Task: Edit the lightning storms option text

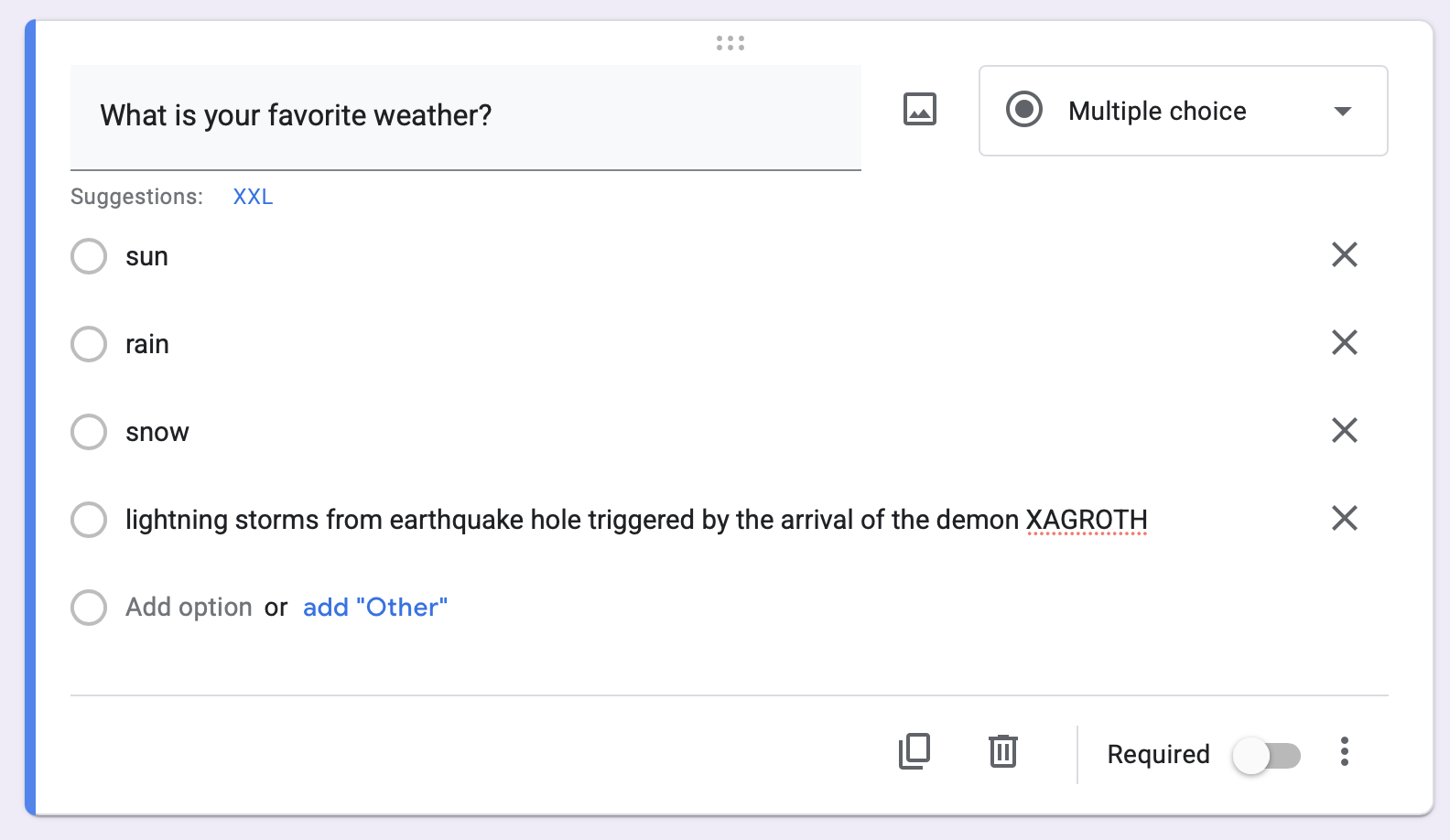Action: coord(635,520)
